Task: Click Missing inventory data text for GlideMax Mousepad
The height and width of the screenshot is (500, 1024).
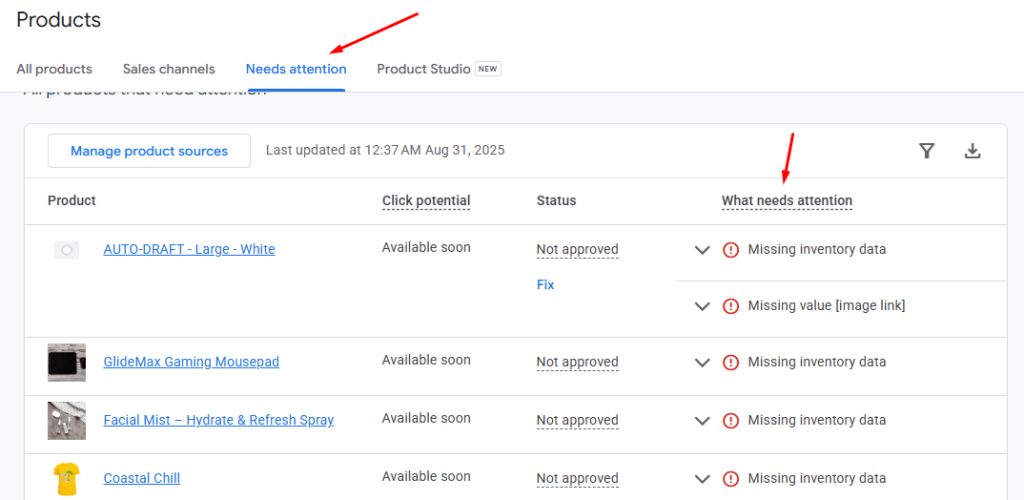Action: (817, 362)
